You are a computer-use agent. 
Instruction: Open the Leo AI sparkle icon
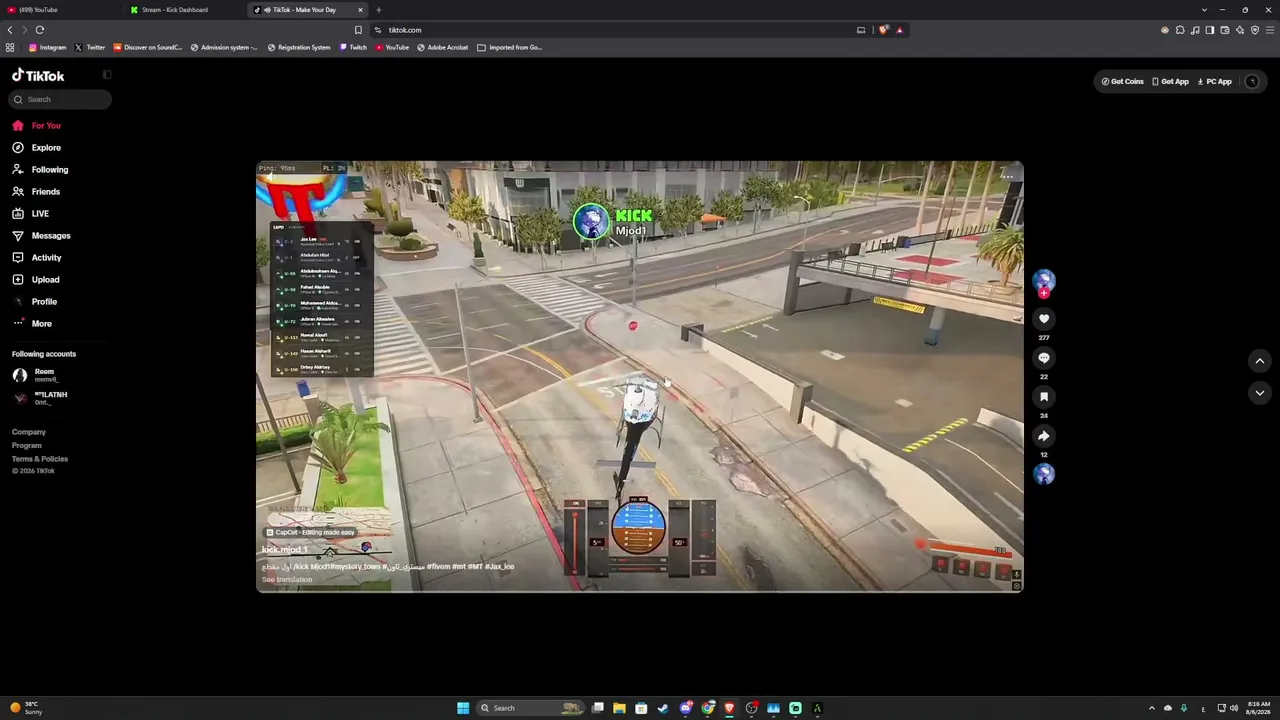point(1240,30)
